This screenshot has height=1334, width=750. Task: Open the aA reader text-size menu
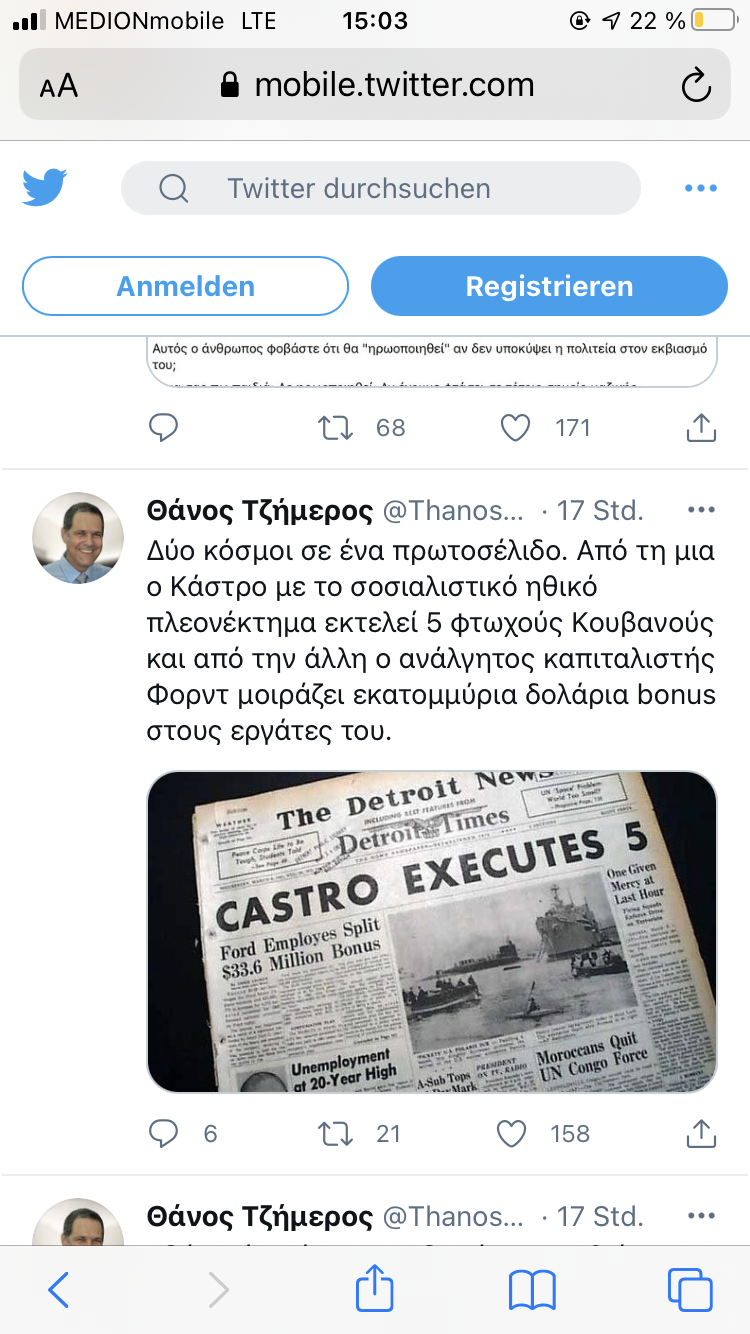[x=59, y=86]
